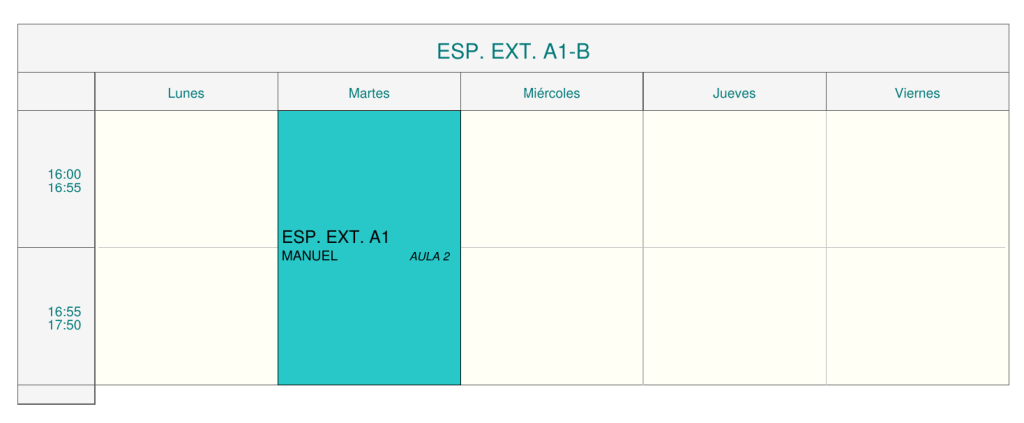This screenshot has width=1024, height=423.
Task: Click the 16:00 16:55 time slot label
Action: 64,181
